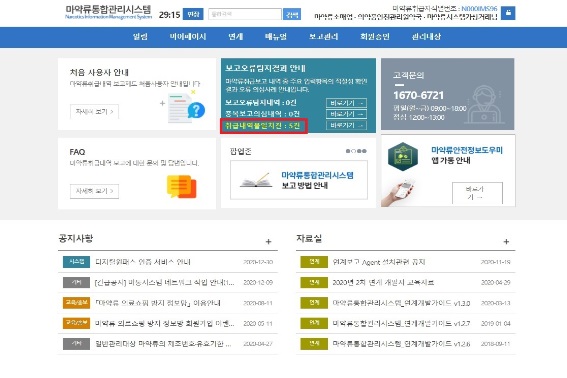The height and width of the screenshot is (378, 567).
Task: Open the 매뉴얼 menu
Action: tap(276, 37)
